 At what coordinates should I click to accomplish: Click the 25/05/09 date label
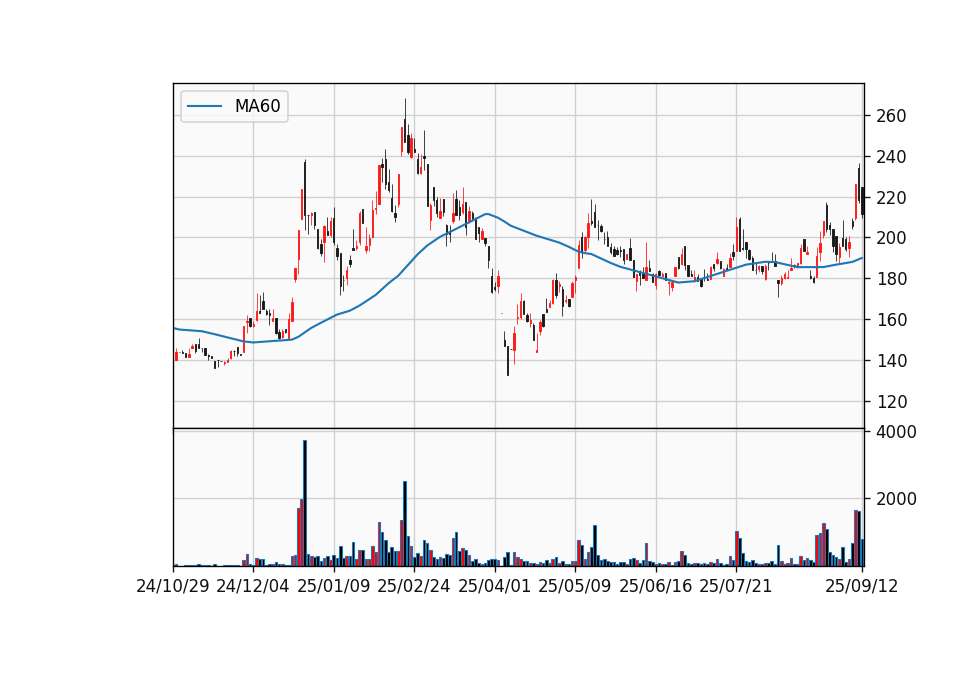(575, 586)
